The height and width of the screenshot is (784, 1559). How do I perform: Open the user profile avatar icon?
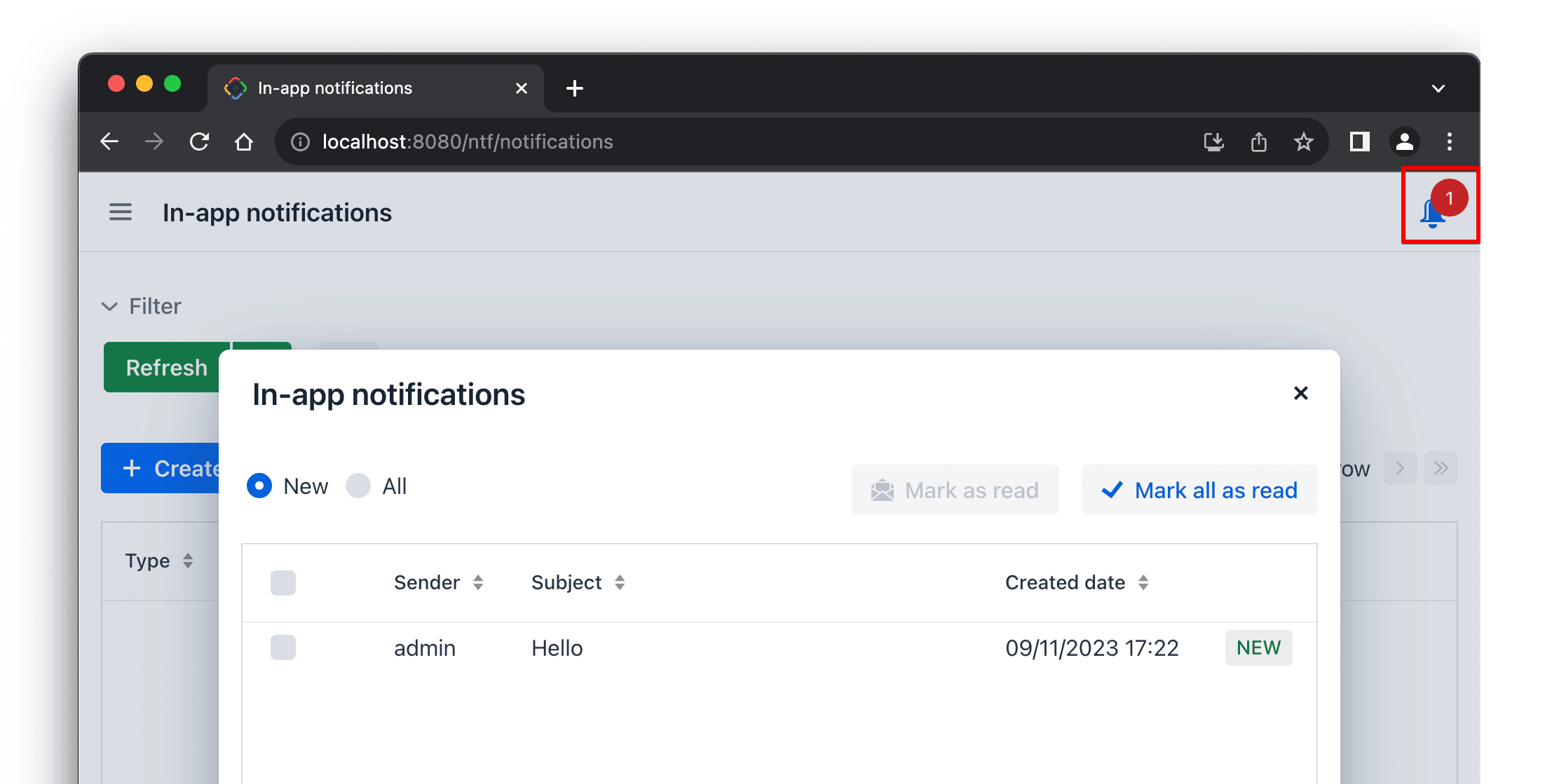click(1404, 142)
